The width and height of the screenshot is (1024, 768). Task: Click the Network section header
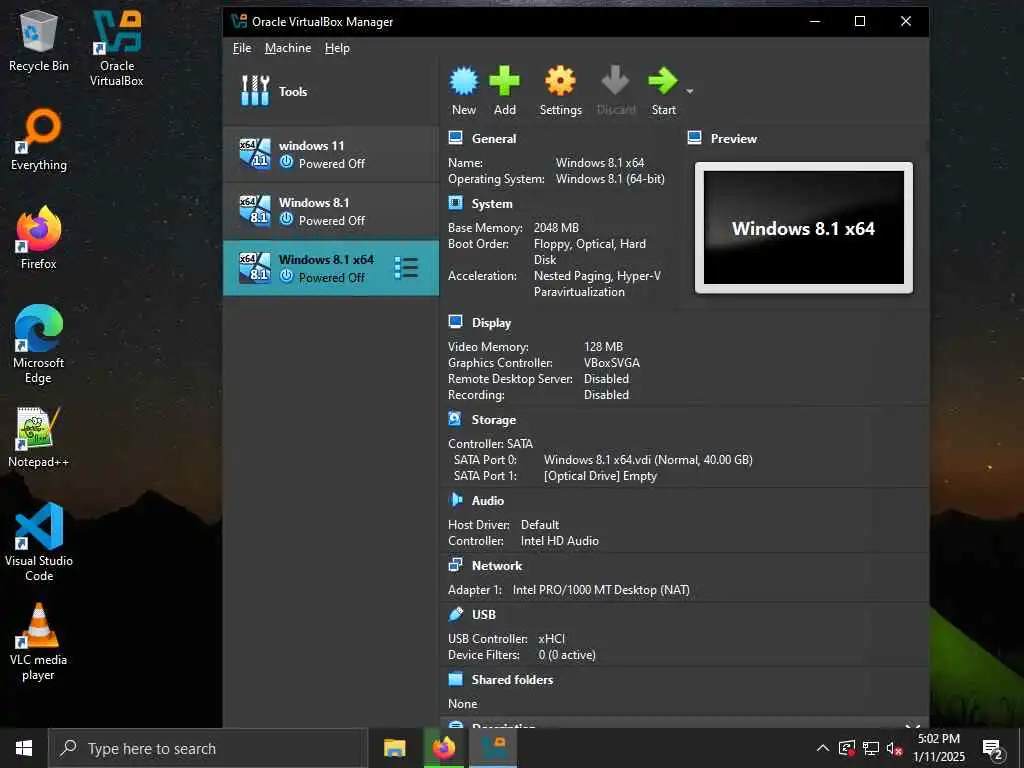pos(497,566)
